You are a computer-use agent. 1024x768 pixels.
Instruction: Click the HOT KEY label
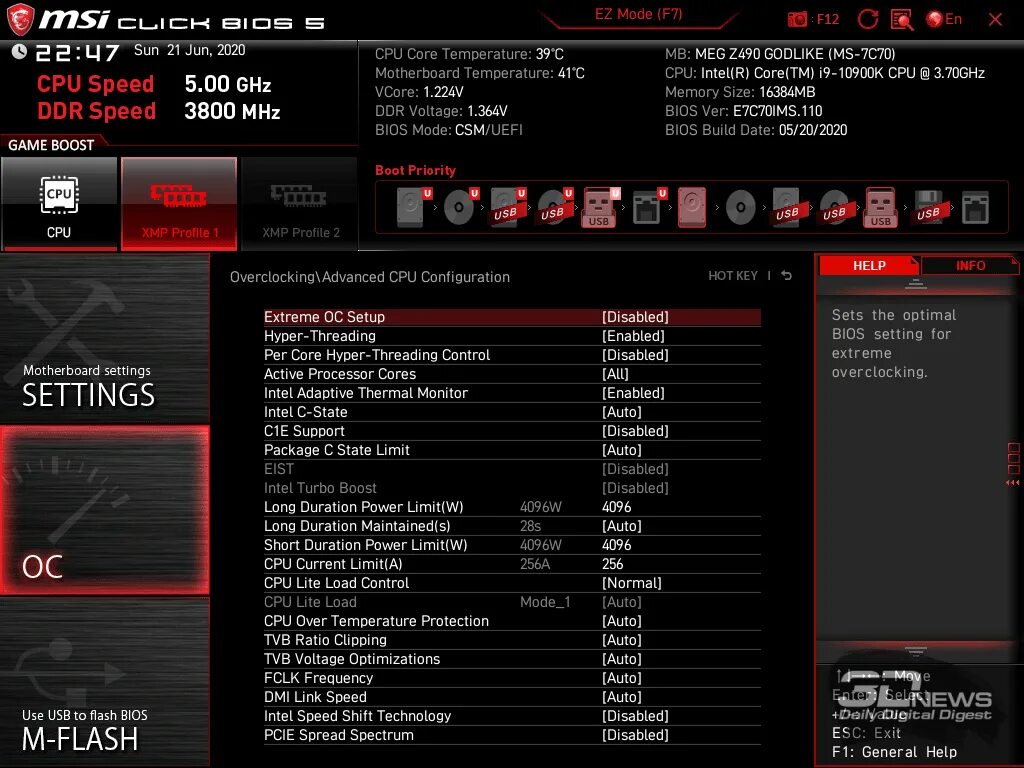tap(733, 276)
